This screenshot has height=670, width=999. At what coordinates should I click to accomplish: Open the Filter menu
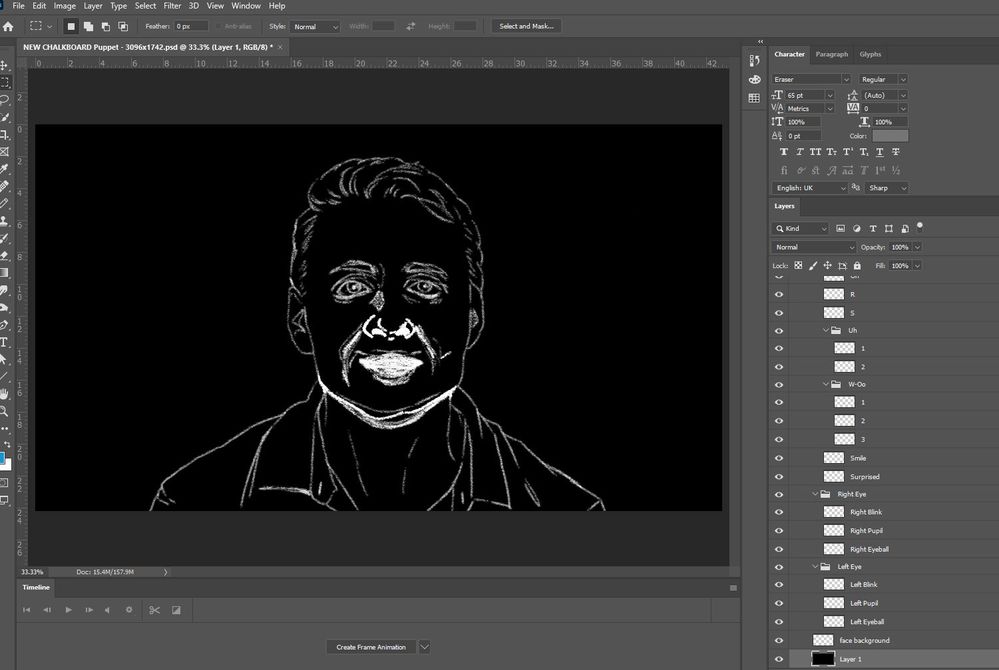(x=172, y=6)
